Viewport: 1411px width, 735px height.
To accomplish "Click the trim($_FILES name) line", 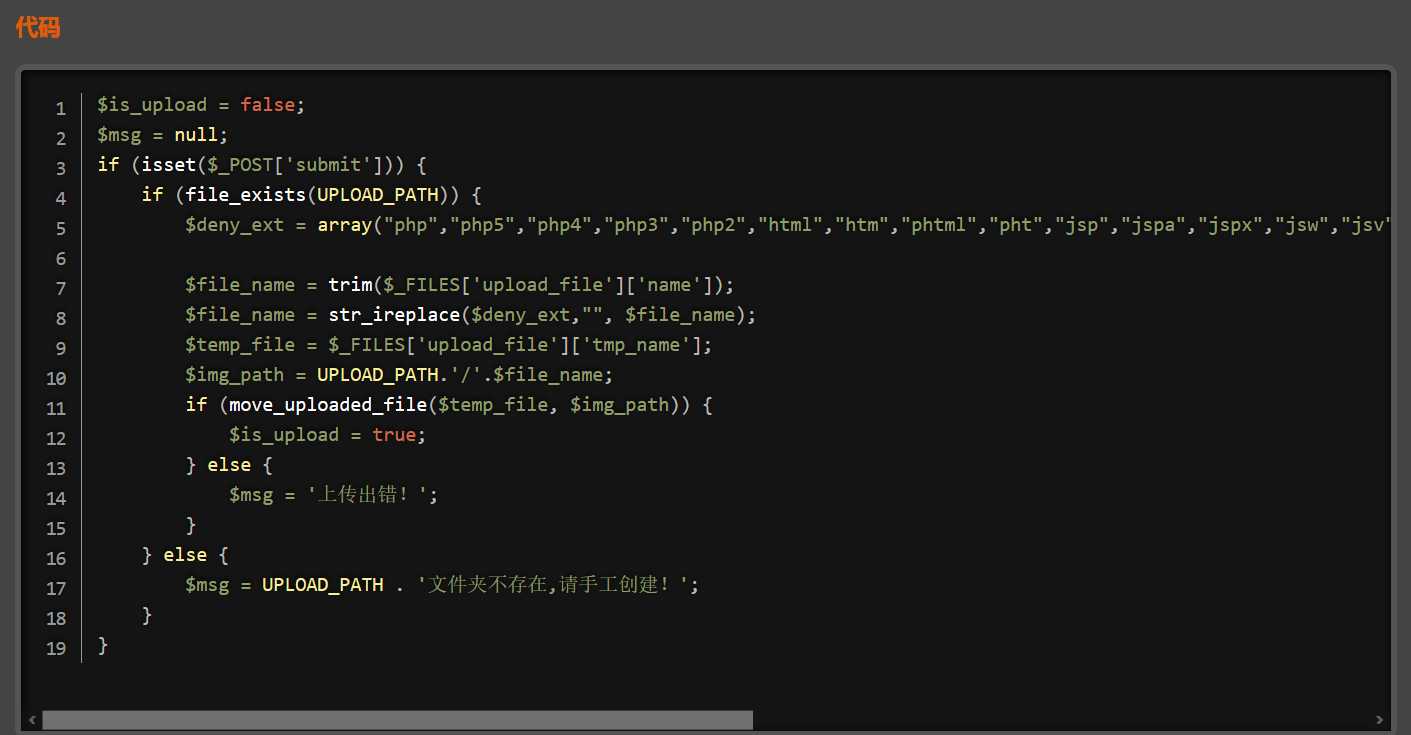I will (x=460, y=285).
